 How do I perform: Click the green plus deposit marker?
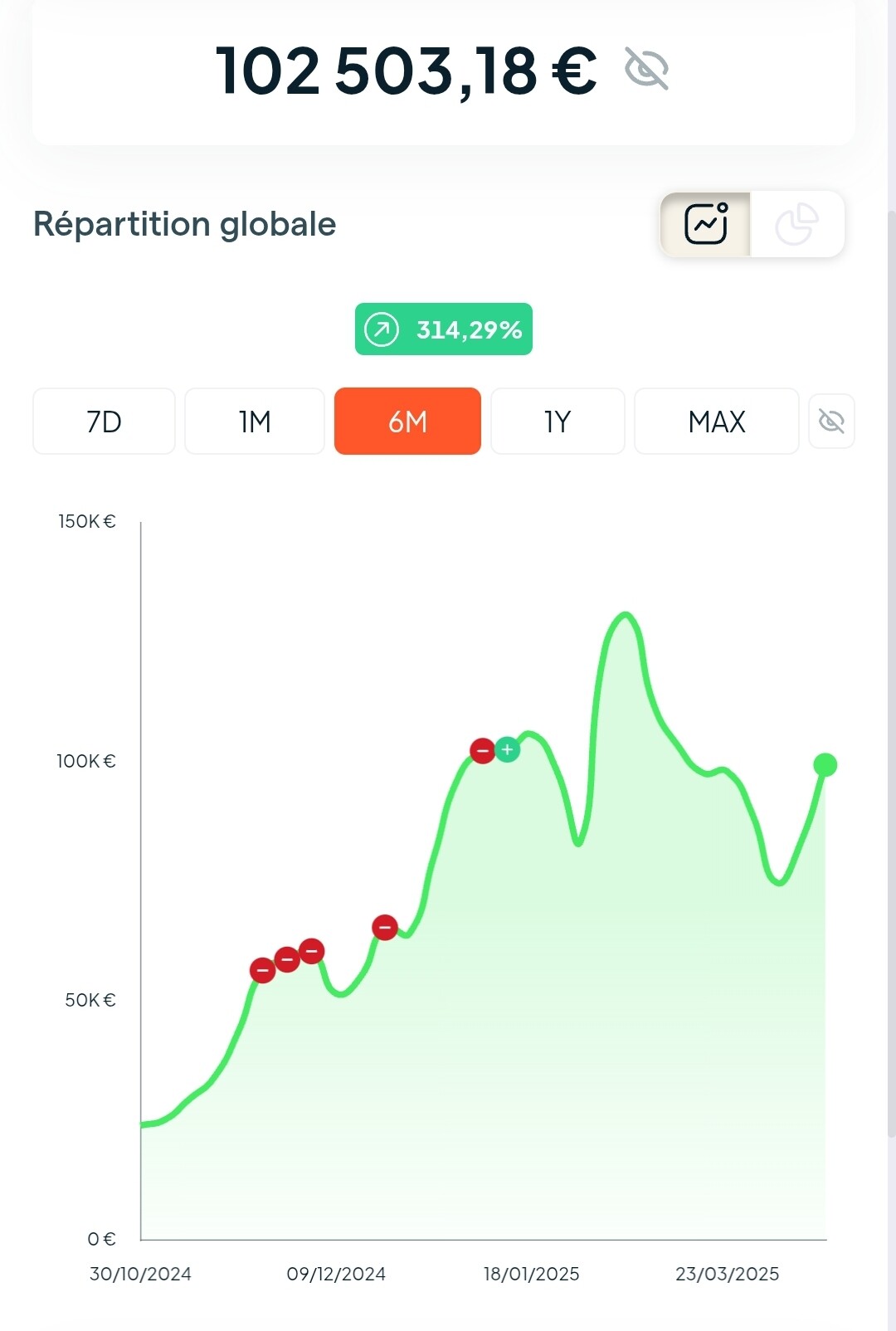tap(507, 749)
